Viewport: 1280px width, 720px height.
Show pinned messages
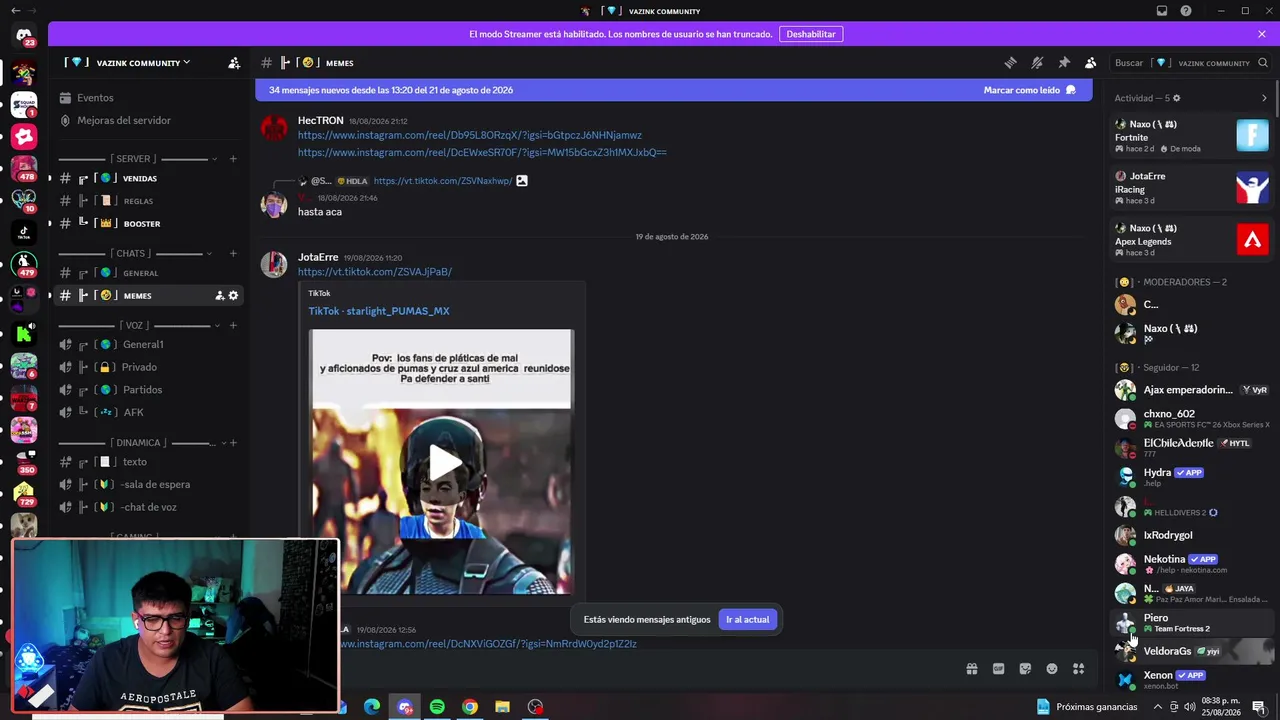click(1064, 63)
